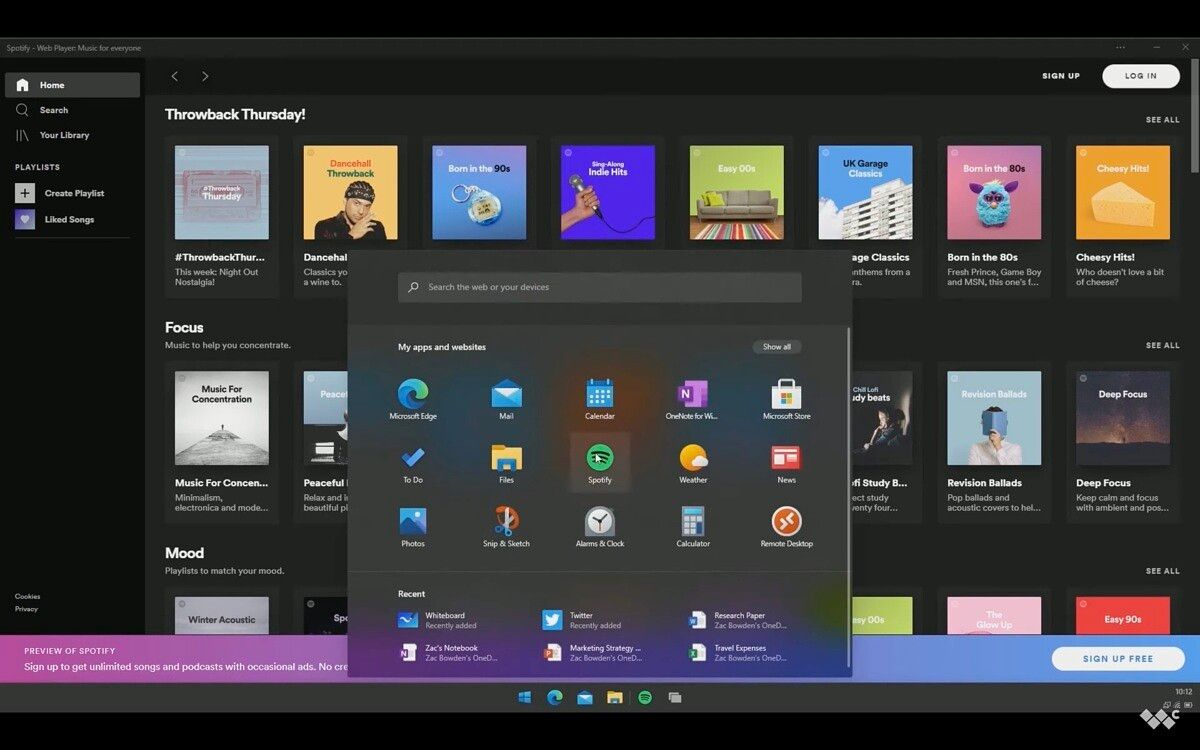Click the Sign Up Free button

(1117, 658)
